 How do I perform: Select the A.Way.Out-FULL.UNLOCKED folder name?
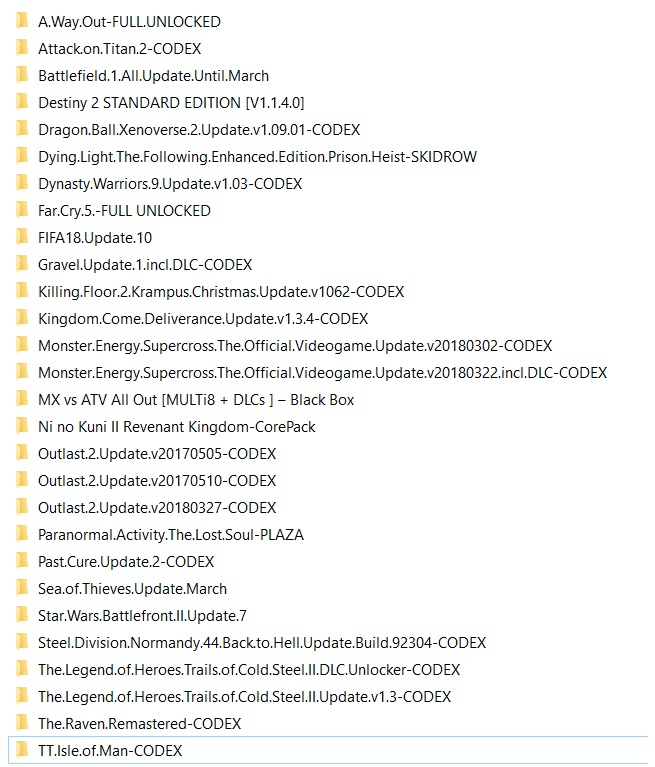point(129,22)
